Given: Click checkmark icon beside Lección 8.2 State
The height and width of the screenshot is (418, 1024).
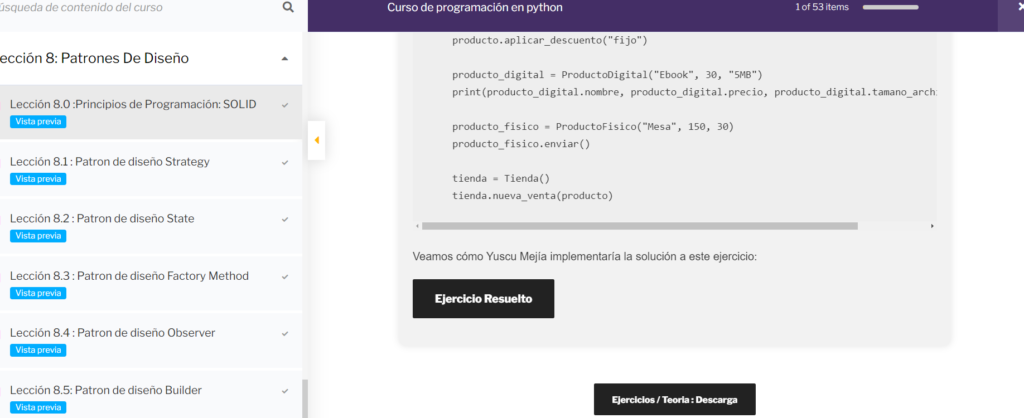Looking at the screenshot, I should tap(285, 219).
